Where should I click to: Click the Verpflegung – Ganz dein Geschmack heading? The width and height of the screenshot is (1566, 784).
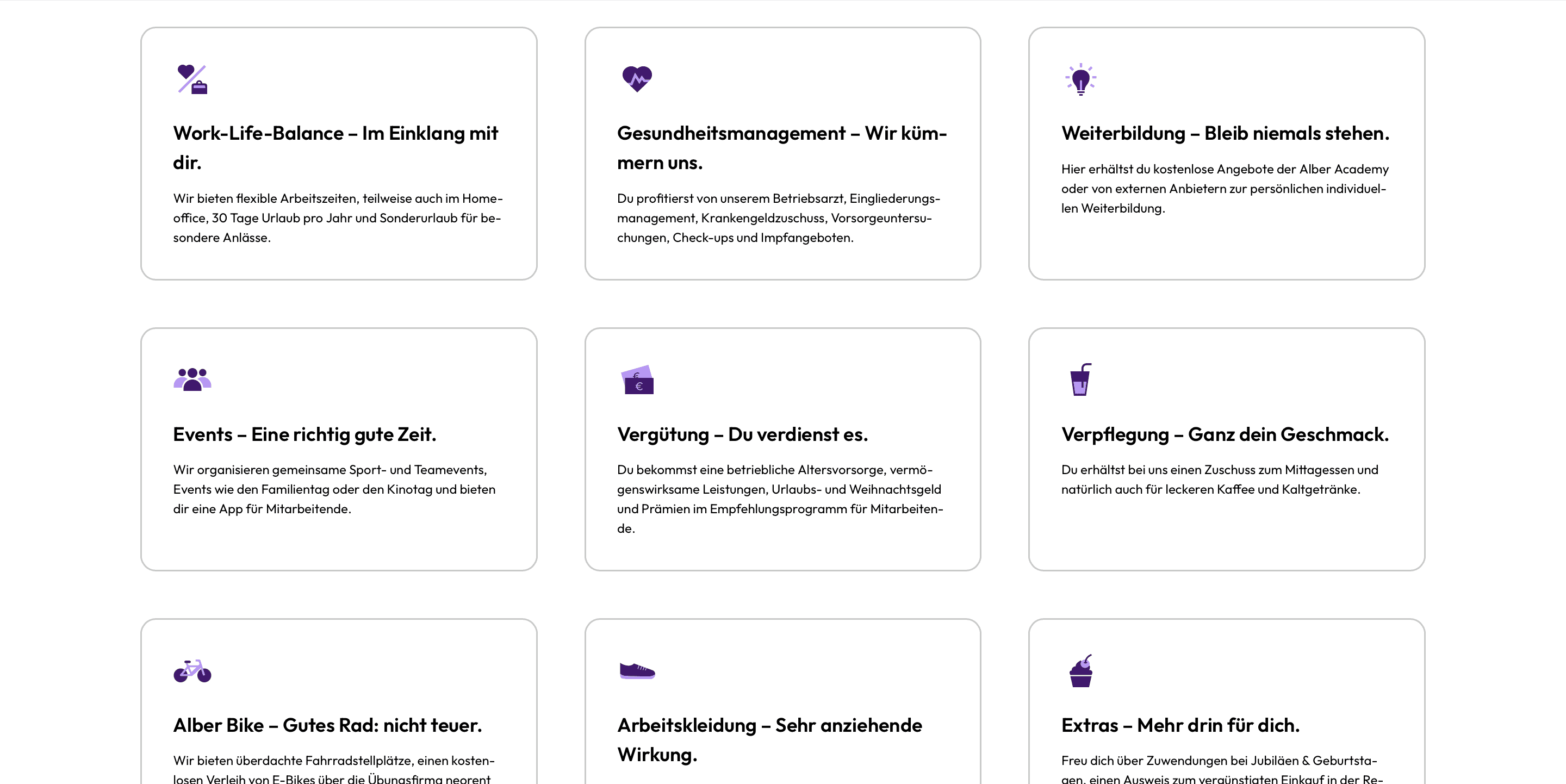tap(1225, 433)
